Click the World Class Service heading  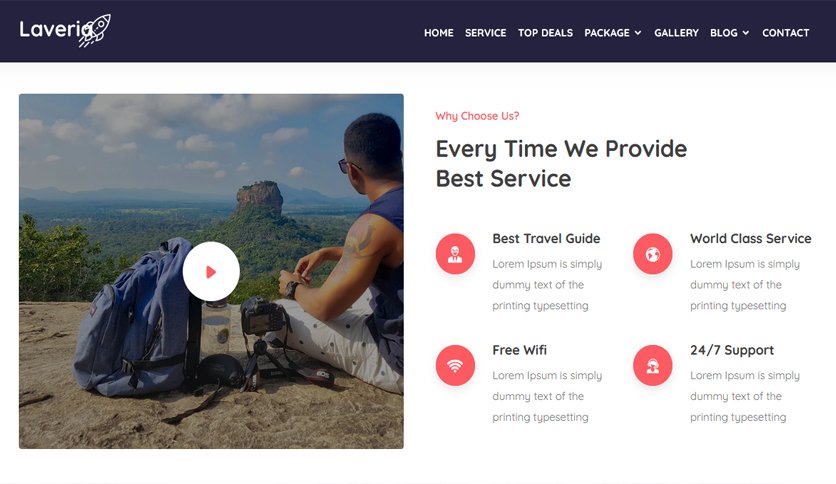(x=751, y=238)
